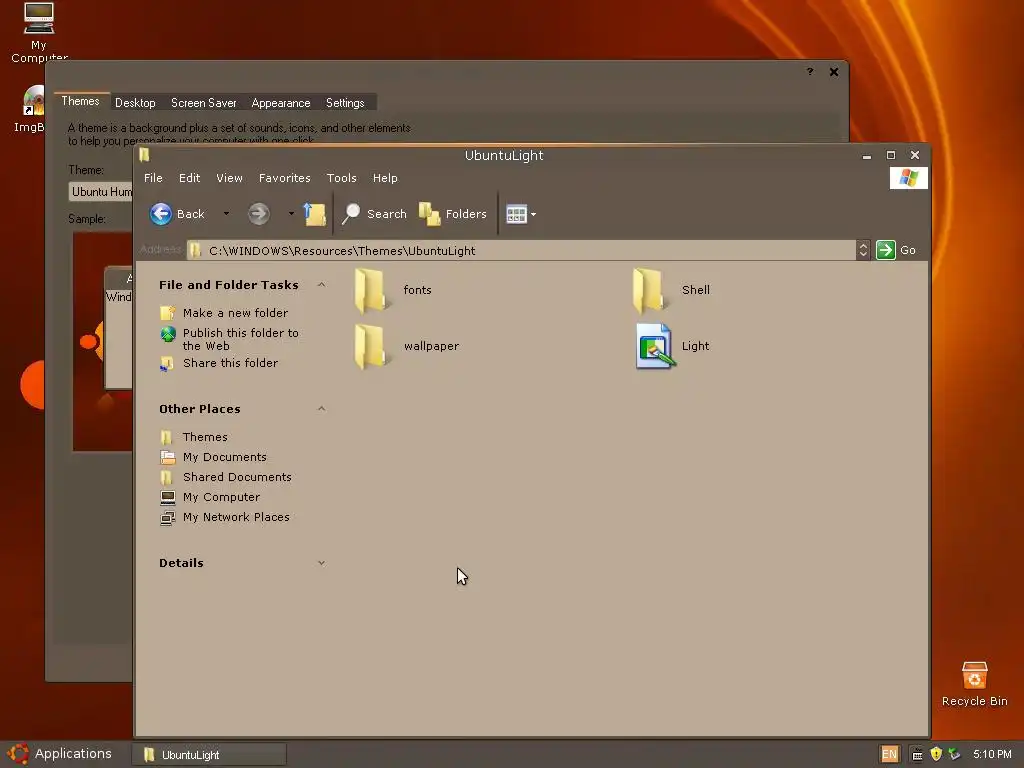Select the wallpaper folder icon
The image size is (1024, 768).
[x=371, y=347]
